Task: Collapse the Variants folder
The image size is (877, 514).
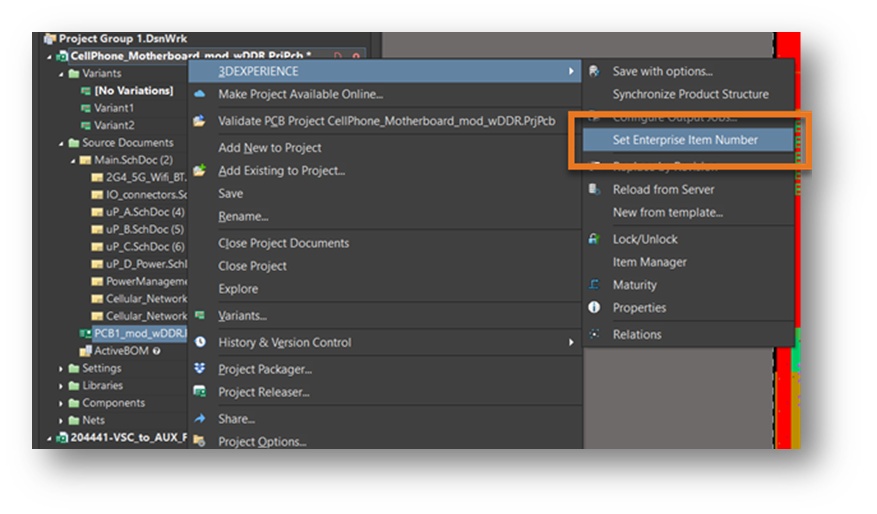Action: tap(61, 73)
